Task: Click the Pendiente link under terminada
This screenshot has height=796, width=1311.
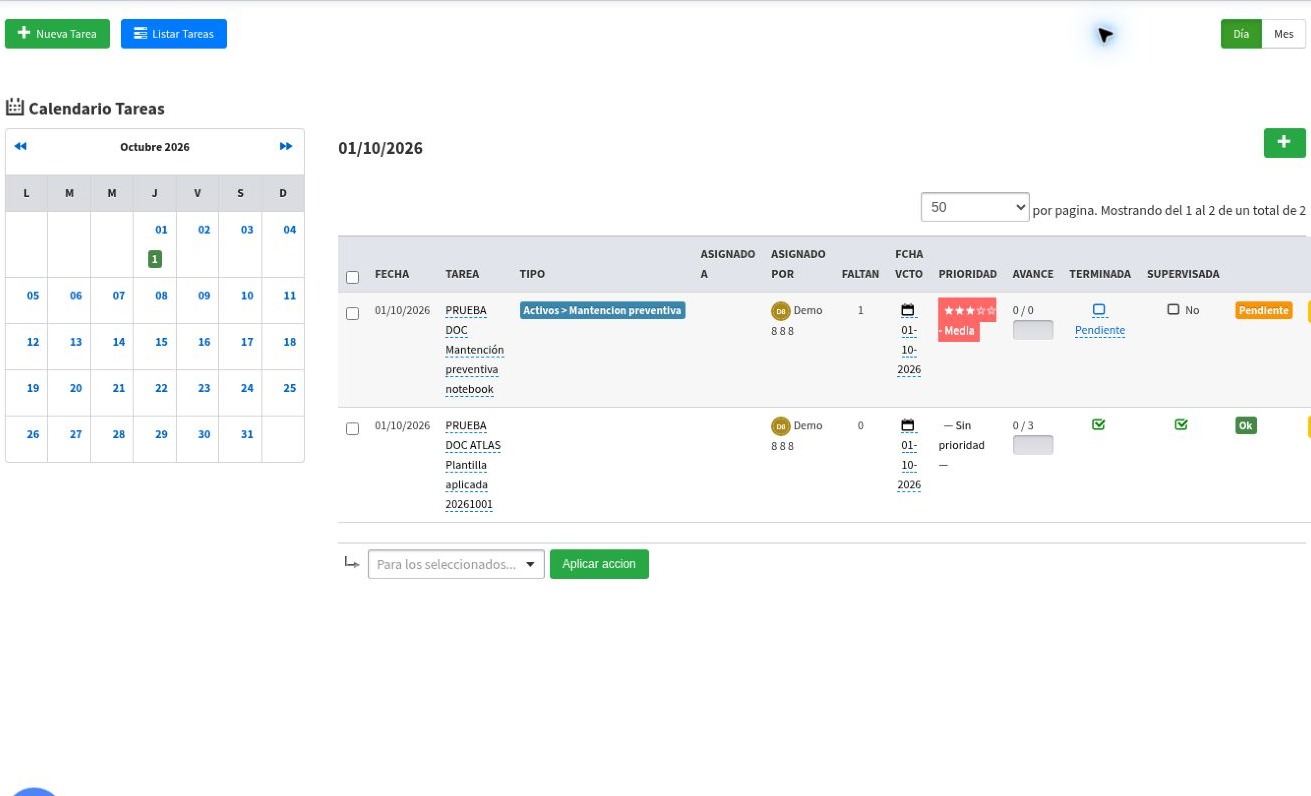Action: 1100,330
